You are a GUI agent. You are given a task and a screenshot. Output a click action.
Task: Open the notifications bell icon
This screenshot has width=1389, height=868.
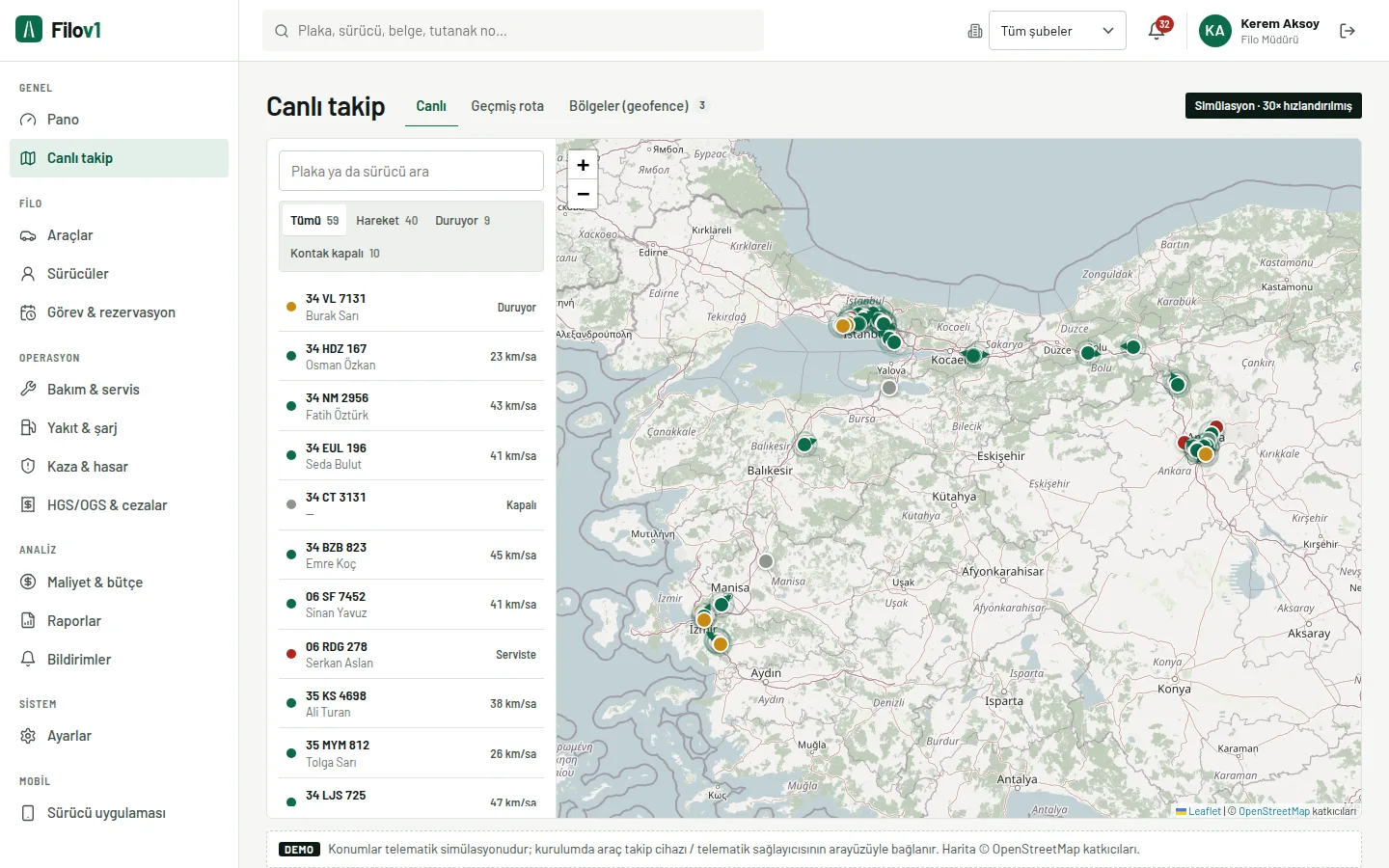[1157, 31]
